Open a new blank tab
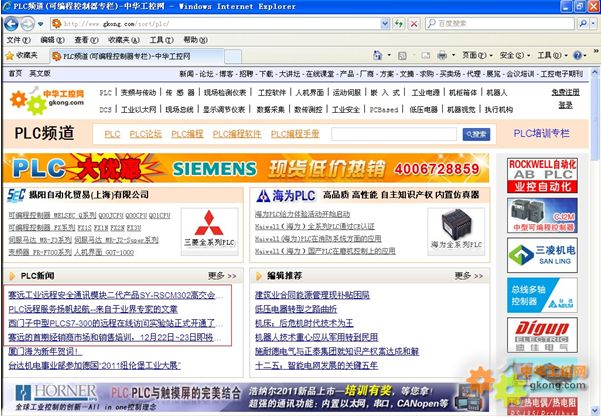This screenshot has height=417, width=601. pos(233,57)
